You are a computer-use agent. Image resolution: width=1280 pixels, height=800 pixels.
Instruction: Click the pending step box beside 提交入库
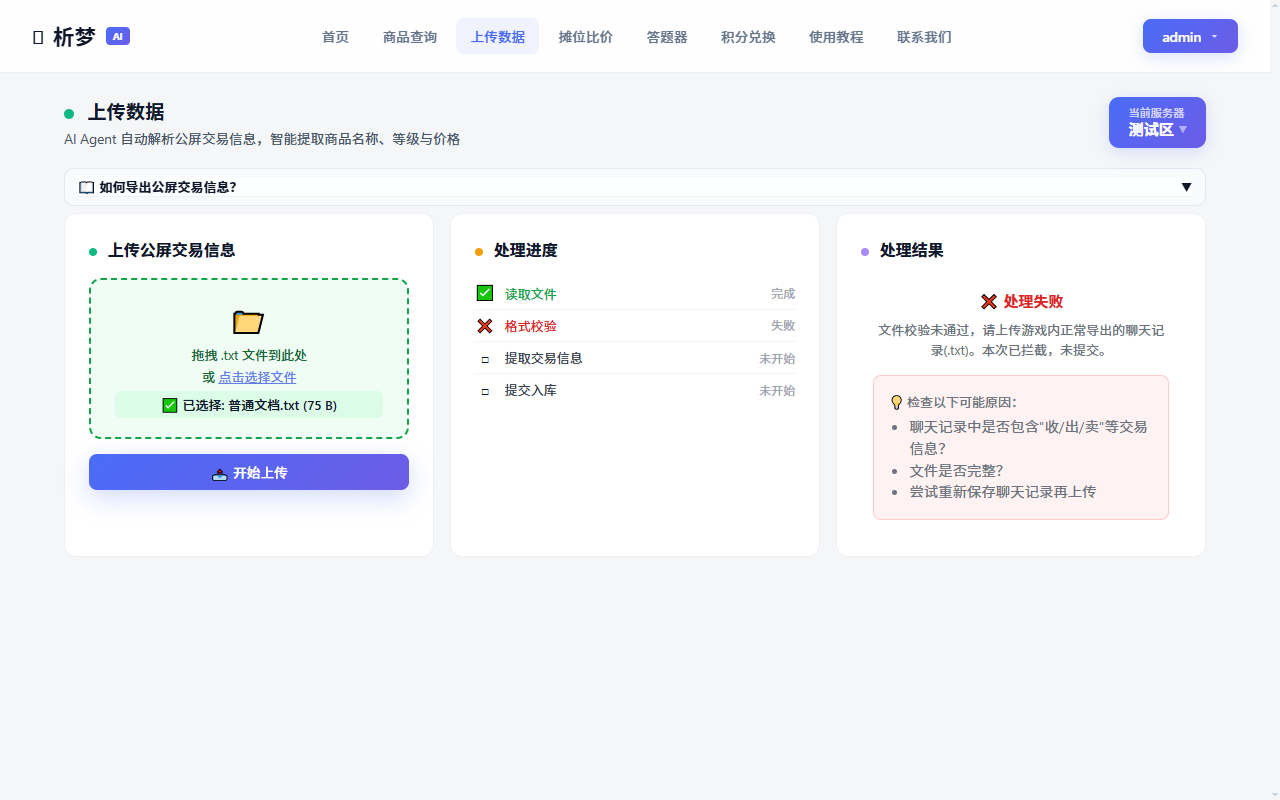tap(485, 391)
